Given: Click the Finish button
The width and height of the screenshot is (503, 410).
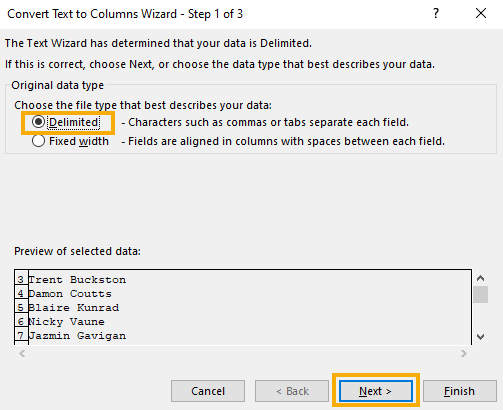Looking at the screenshot, I should click(x=460, y=391).
